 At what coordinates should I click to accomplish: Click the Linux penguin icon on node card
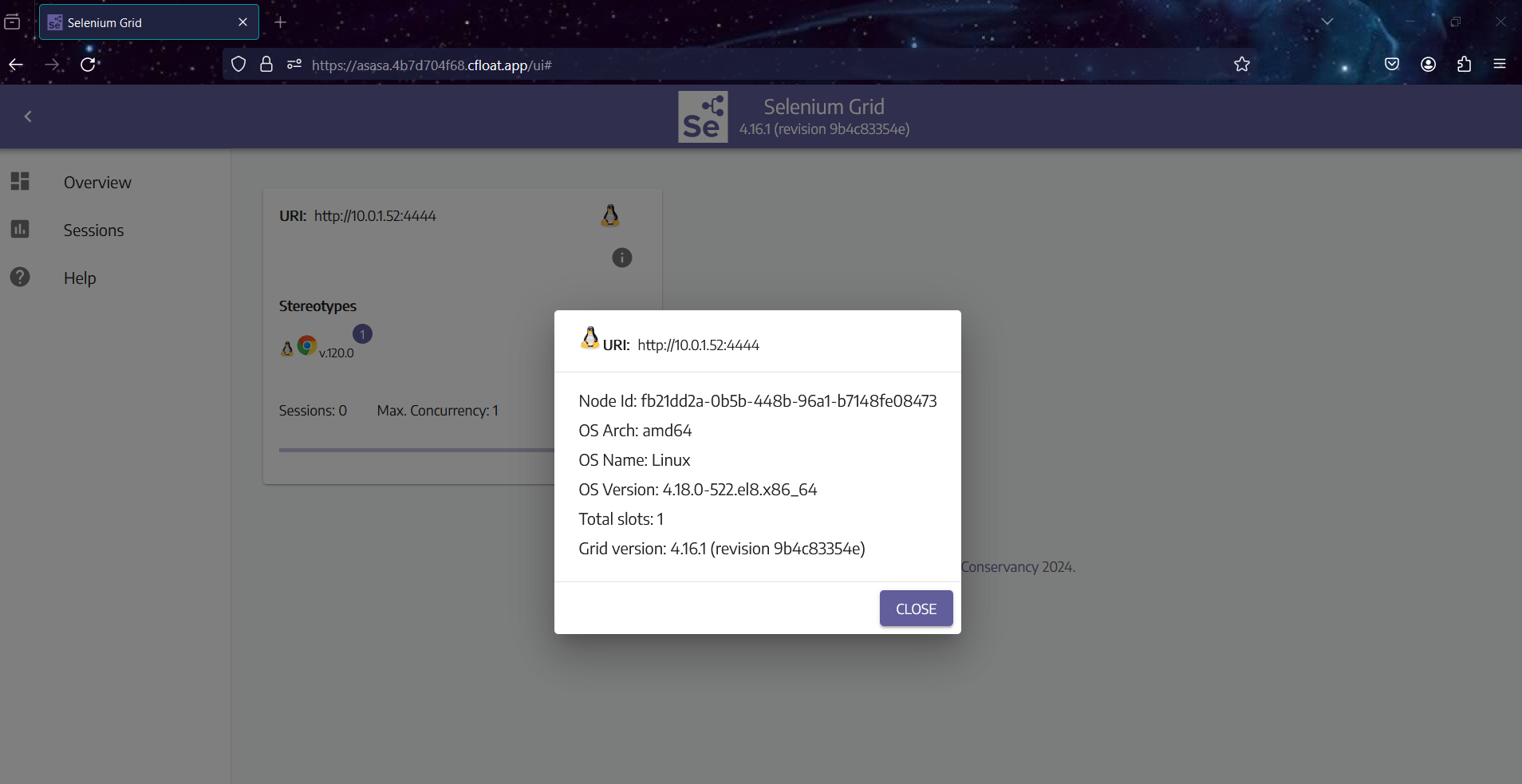coord(610,215)
